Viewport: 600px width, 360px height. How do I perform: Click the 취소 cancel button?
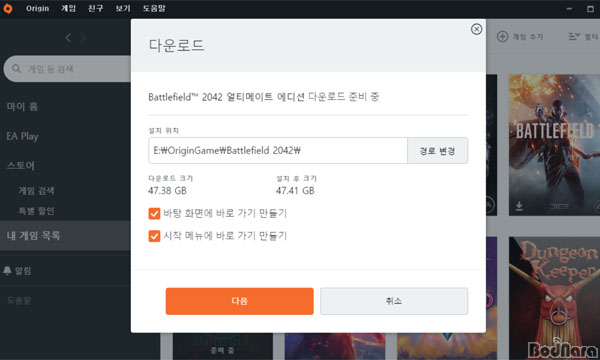point(394,301)
